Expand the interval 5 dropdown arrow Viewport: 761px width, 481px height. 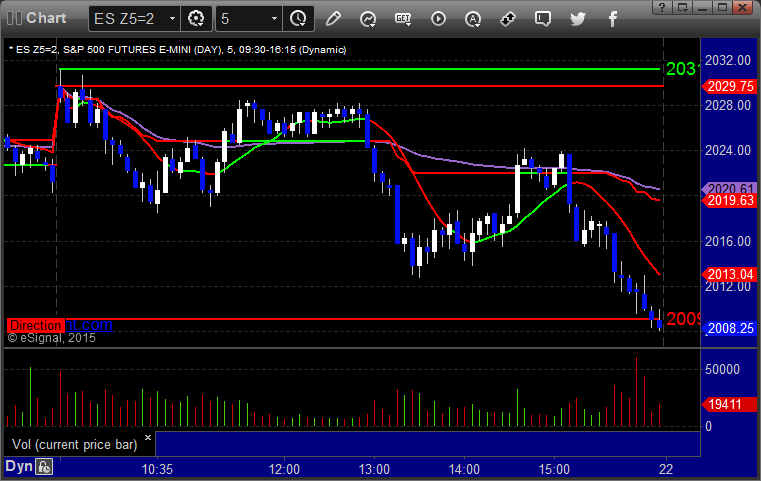coord(274,19)
